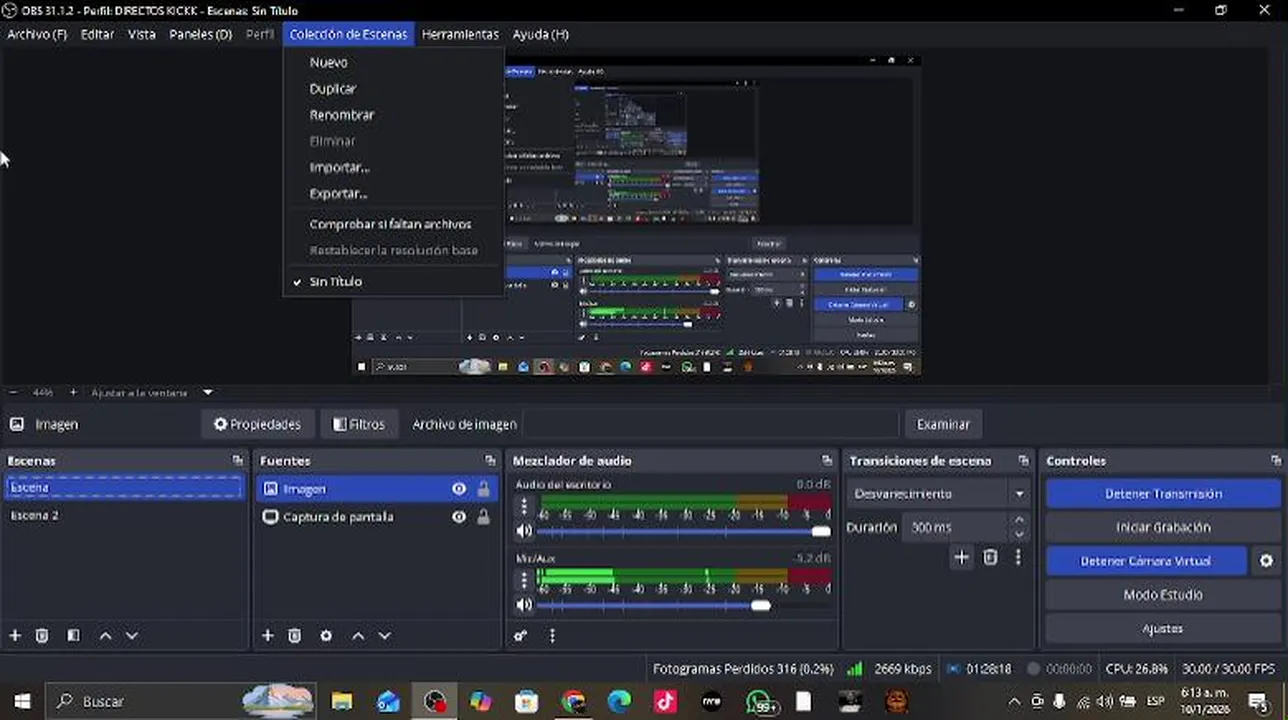The width and height of the screenshot is (1288, 720).
Task: Choose Comprobar si faltan archivos
Action: click(x=393, y=224)
